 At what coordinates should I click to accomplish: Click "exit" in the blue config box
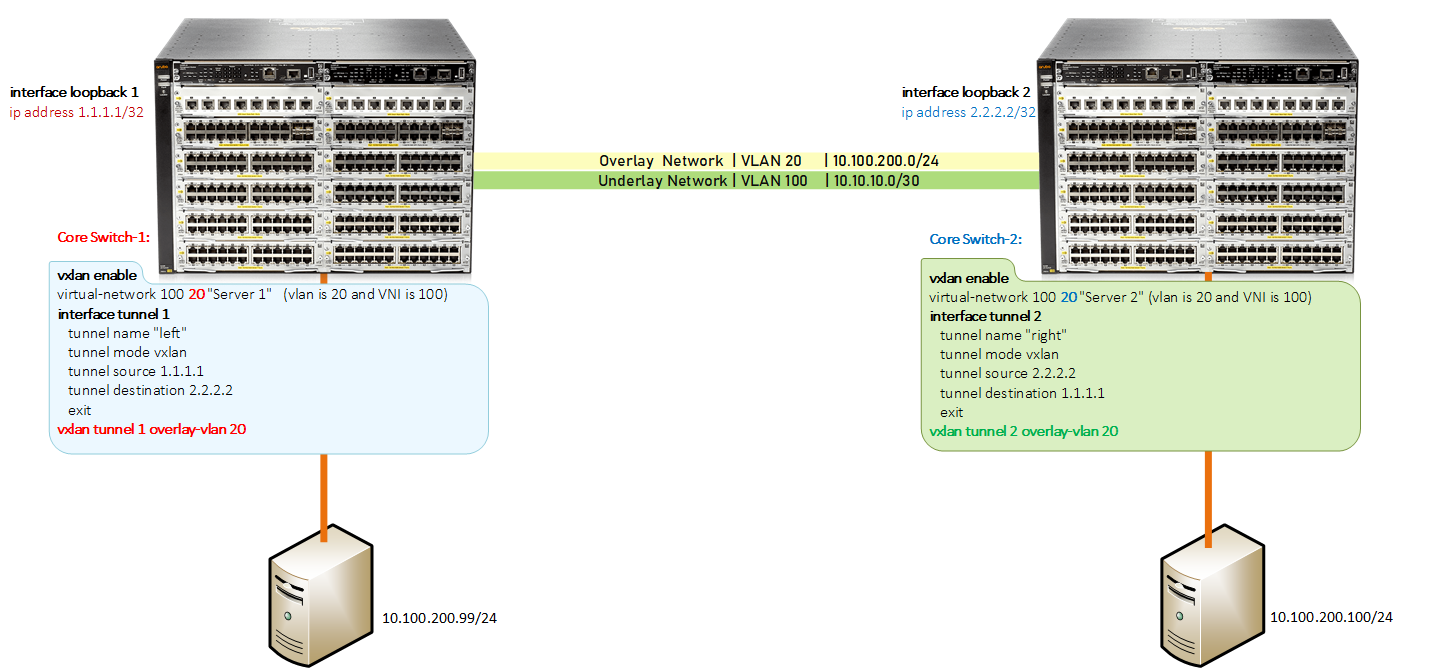coord(79,410)
